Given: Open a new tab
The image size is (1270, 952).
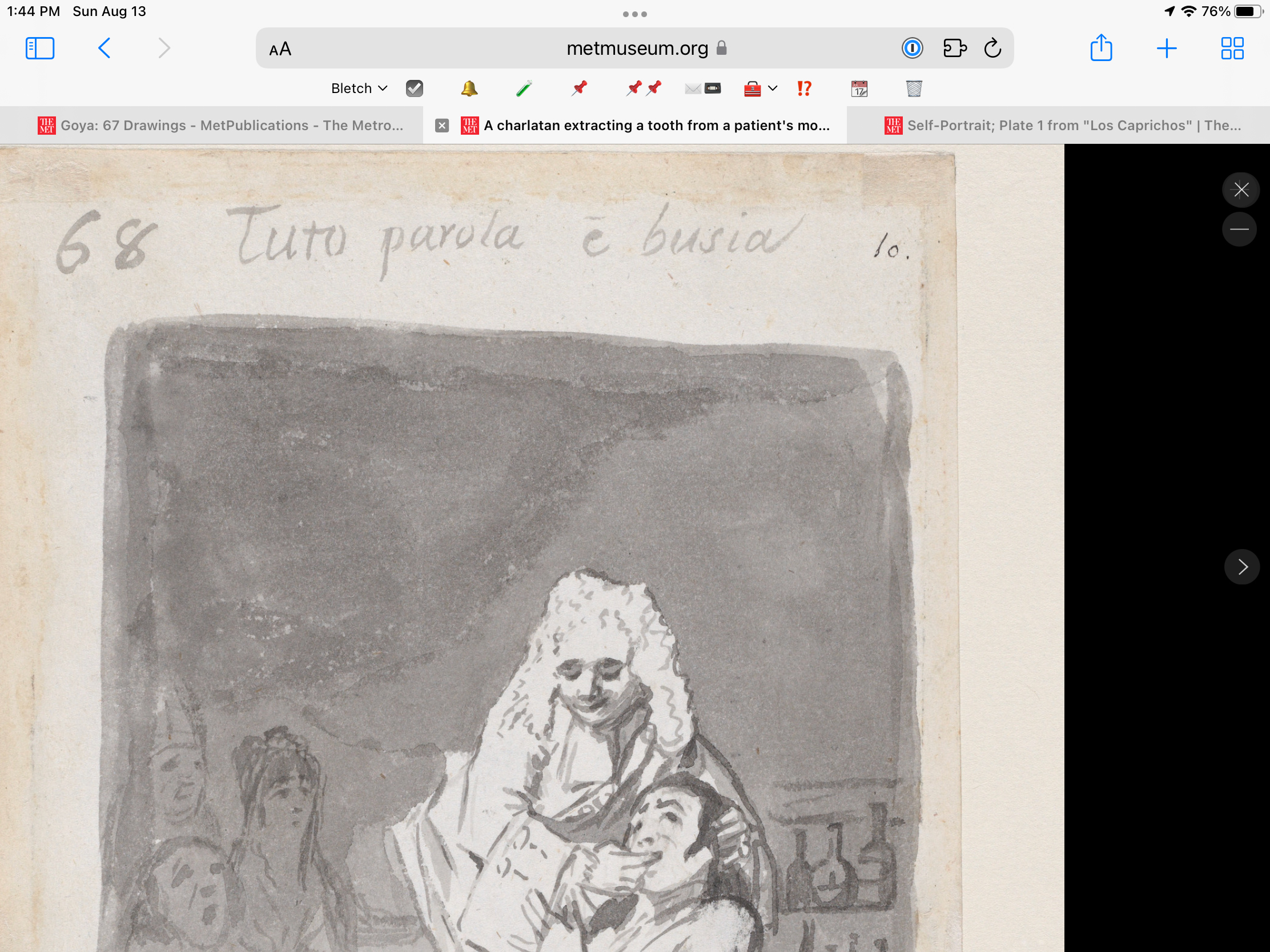Looking at the screenshot, I should 1166,48.
